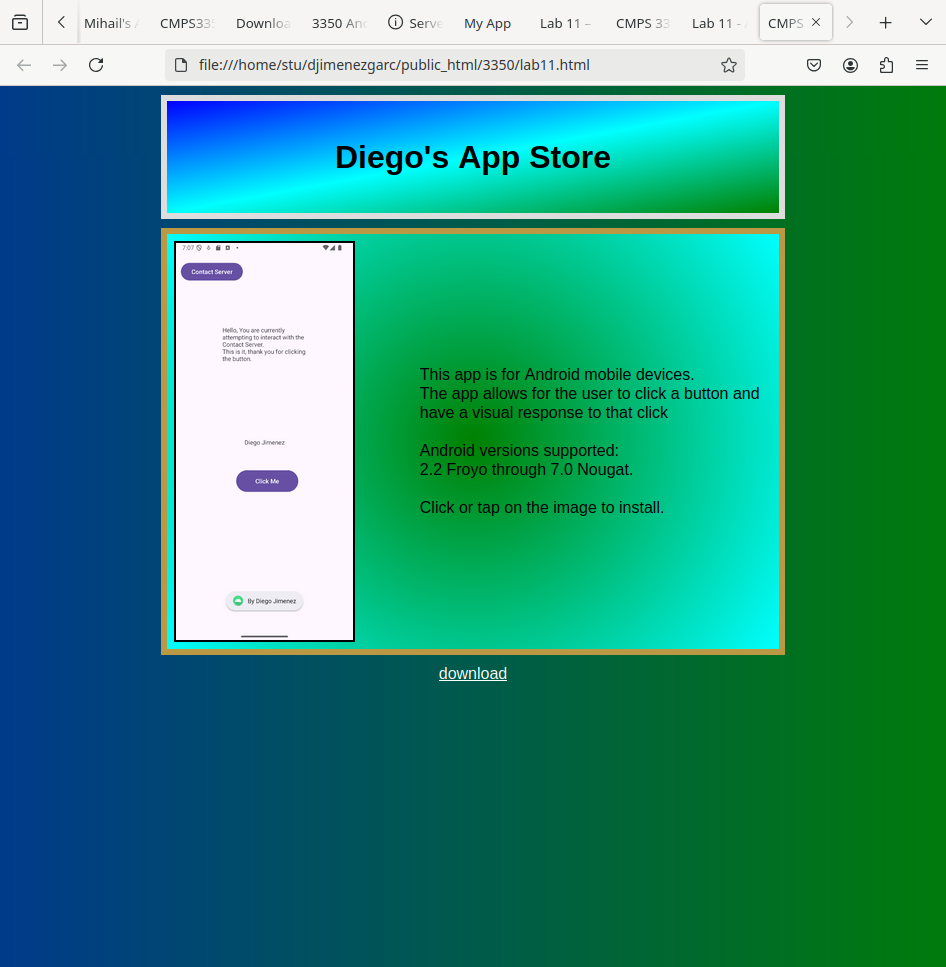Open the Pocket save icon
Image resolution: width=946 pixels, height=967 pixels.
click(814, 65)
